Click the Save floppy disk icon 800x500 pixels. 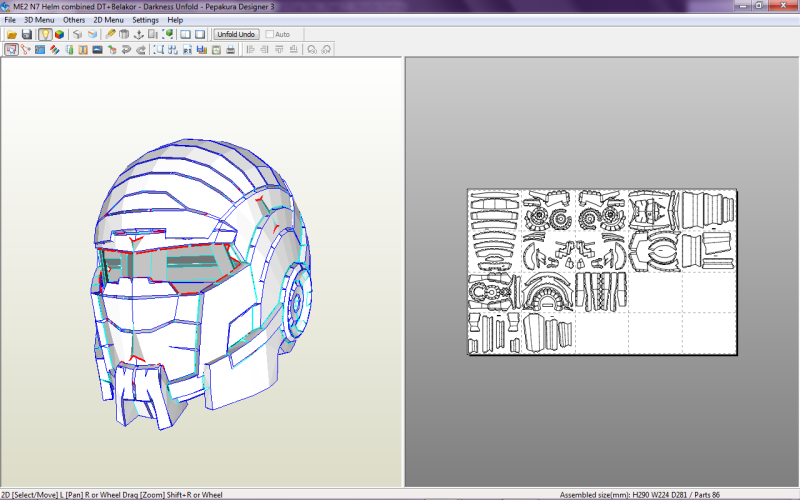(27, 34)
